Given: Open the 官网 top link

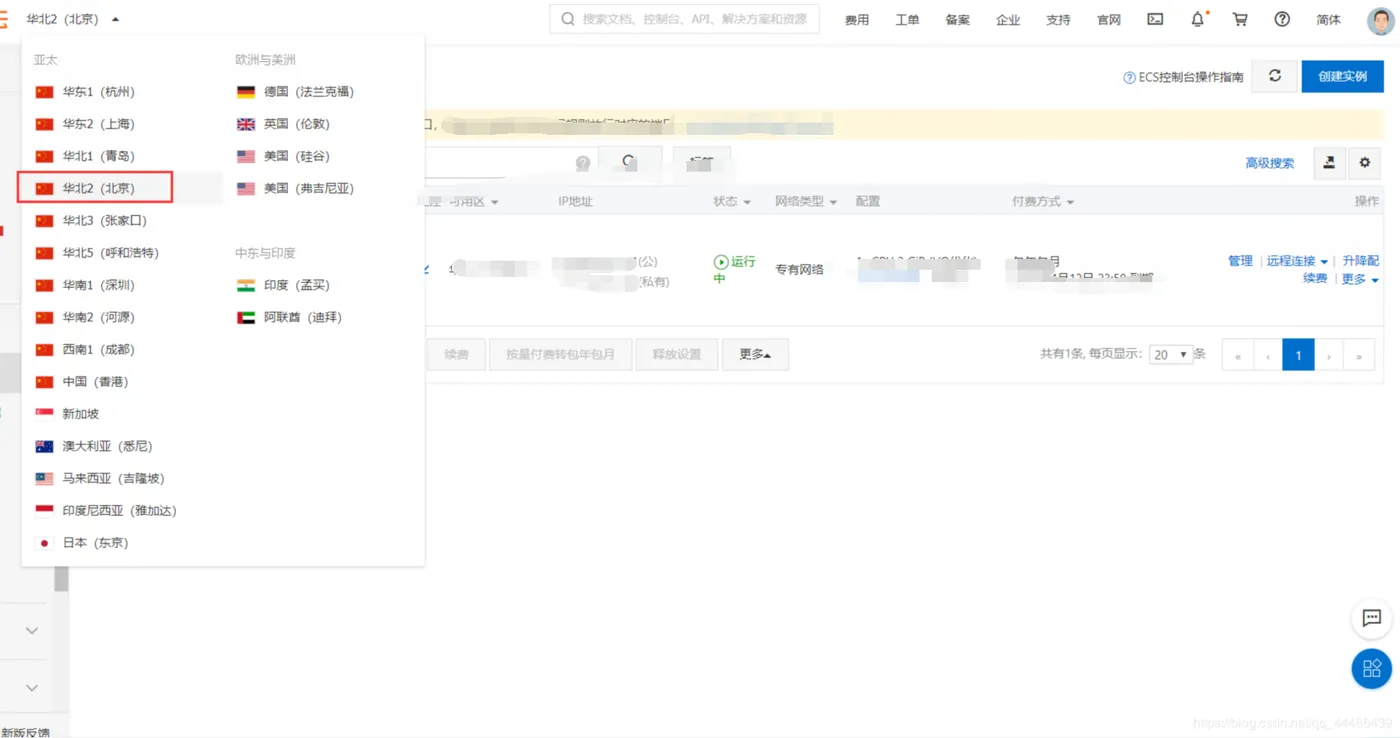Looking at the screenshot, I should click(1108, 20).
